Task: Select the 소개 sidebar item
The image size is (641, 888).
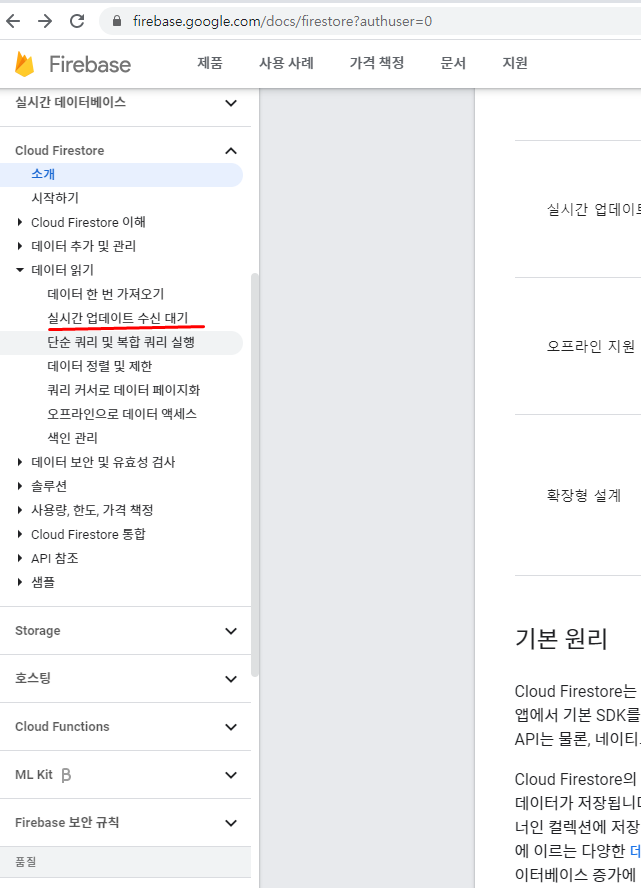Action: coord(121,174)
